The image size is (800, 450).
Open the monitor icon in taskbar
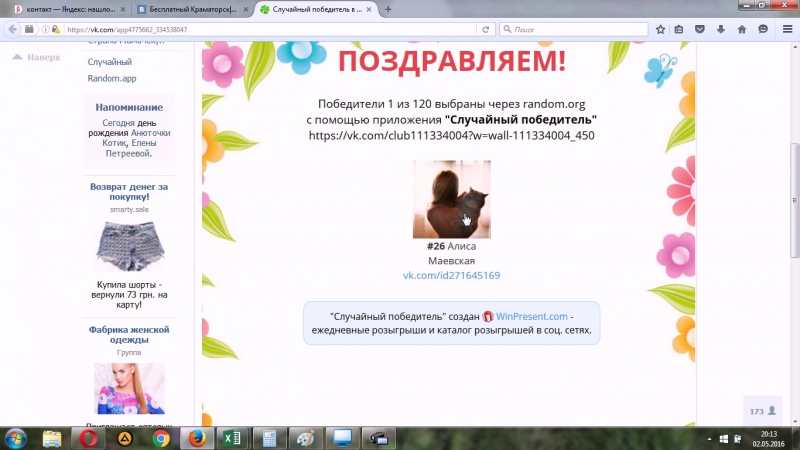(342, 438)
